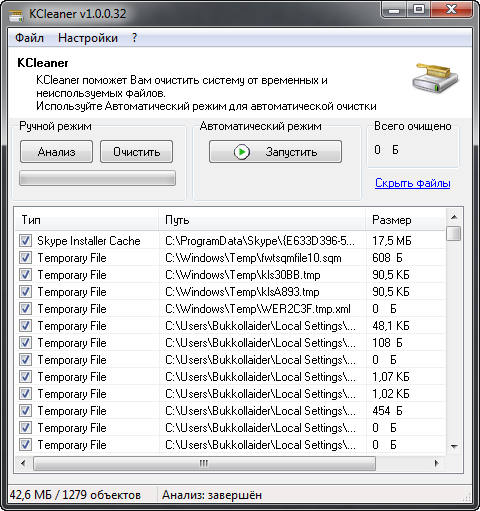The width and height of the screenshot is (480, 511).
Task: Open the Настройки menu
Action: (88, 38)
